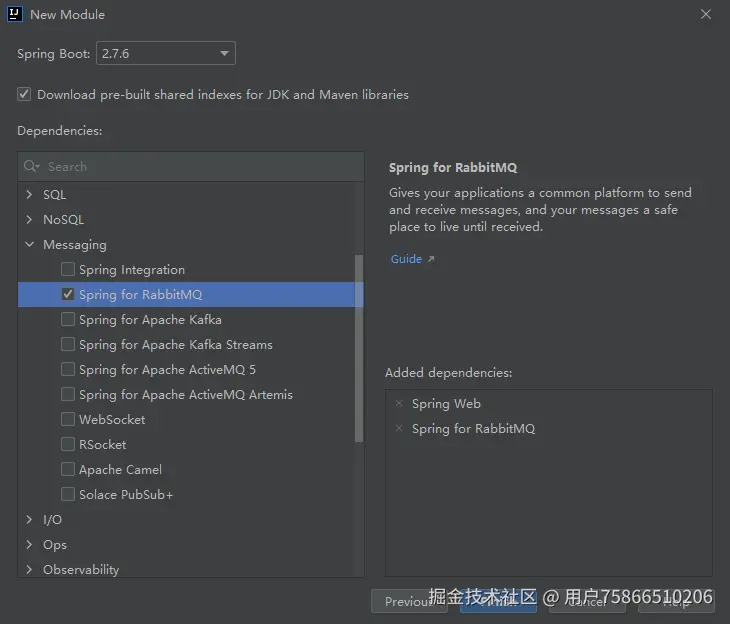Check the Apache Camel dependency
The width and height of the screenshot is (730, 624).
(68, 469)
